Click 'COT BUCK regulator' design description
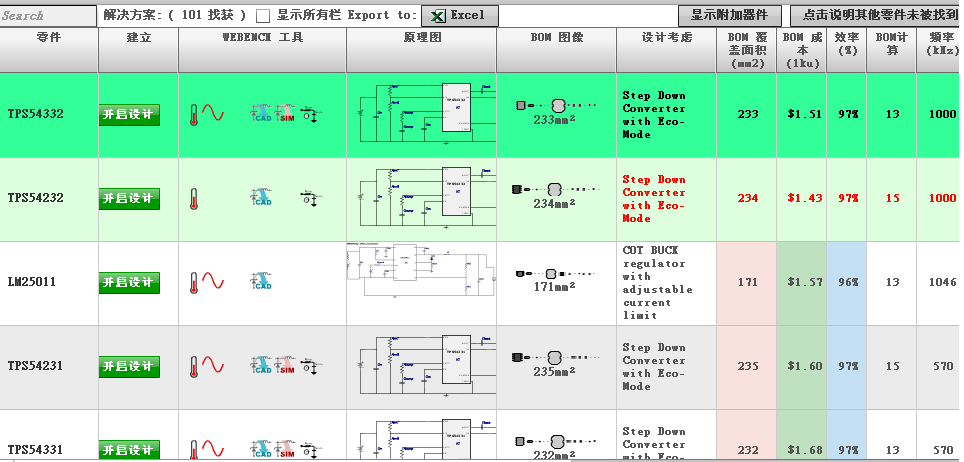 point(657,282)
